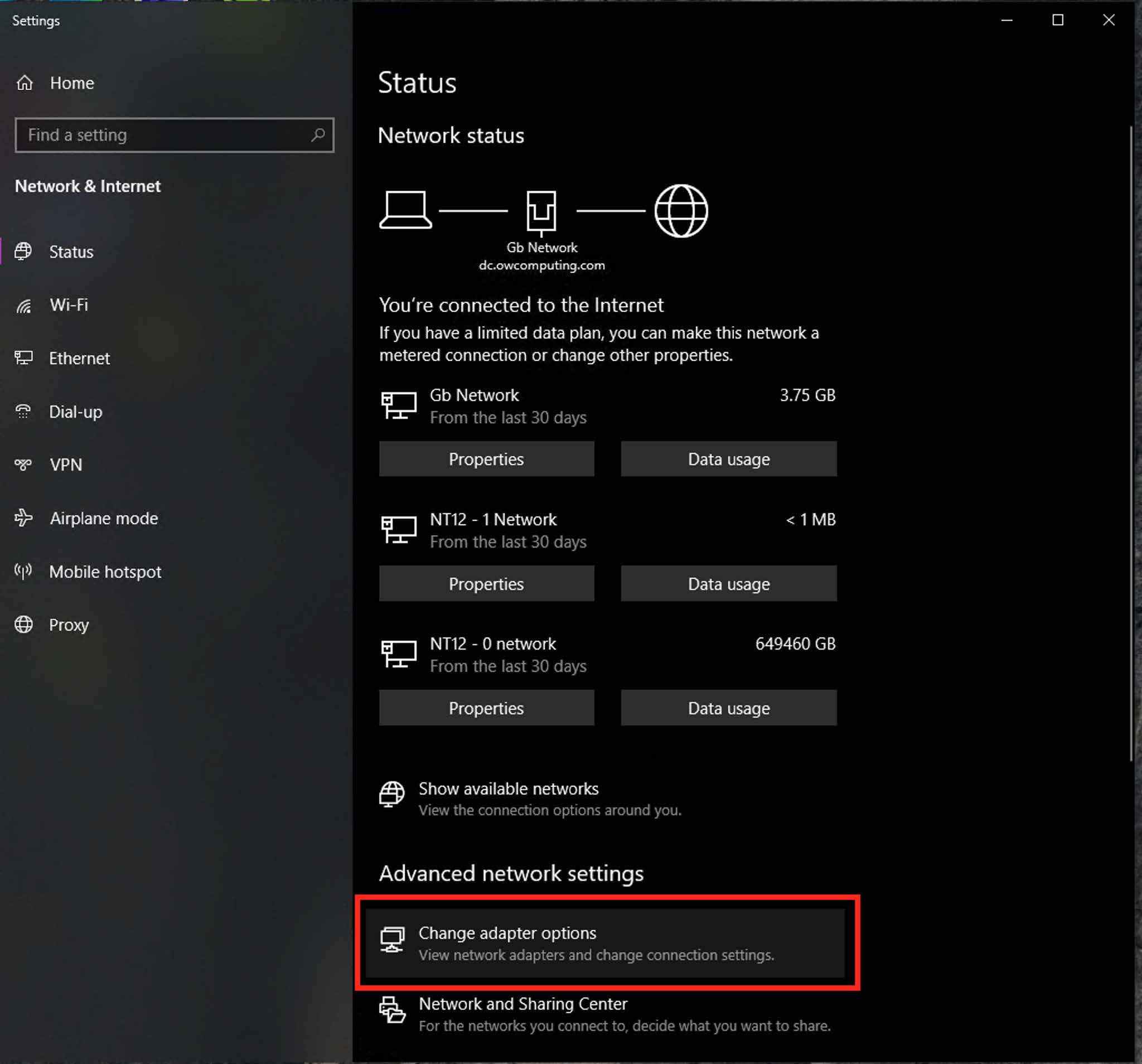The image size is (1142, 1064).
Task: Click the Airplane mode icon
Action: click(x=23, y=518)
